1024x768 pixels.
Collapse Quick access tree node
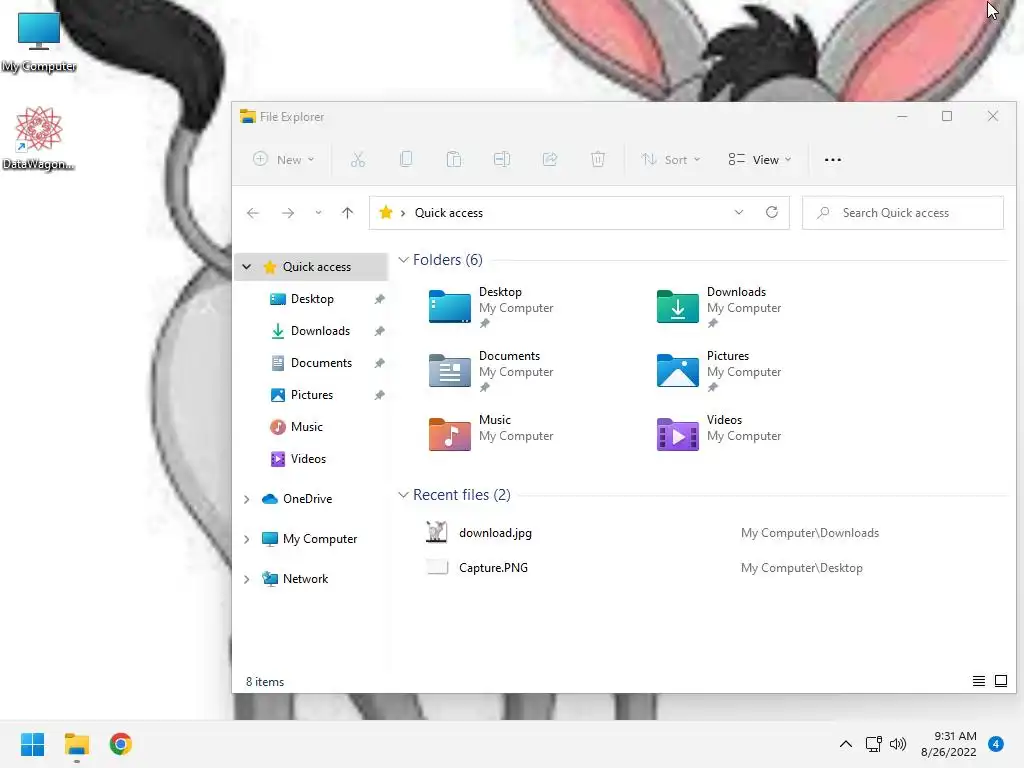(x=246, y=266)
